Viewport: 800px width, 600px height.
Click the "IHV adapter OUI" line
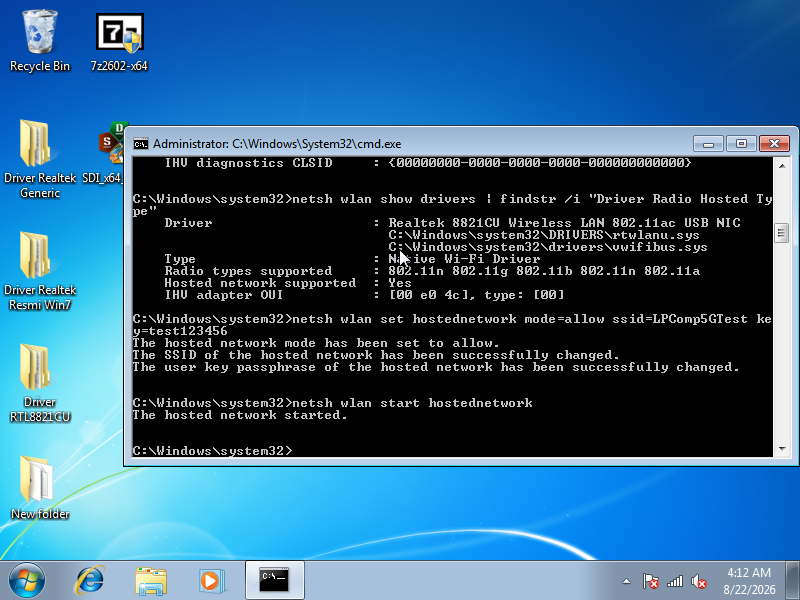364,295
